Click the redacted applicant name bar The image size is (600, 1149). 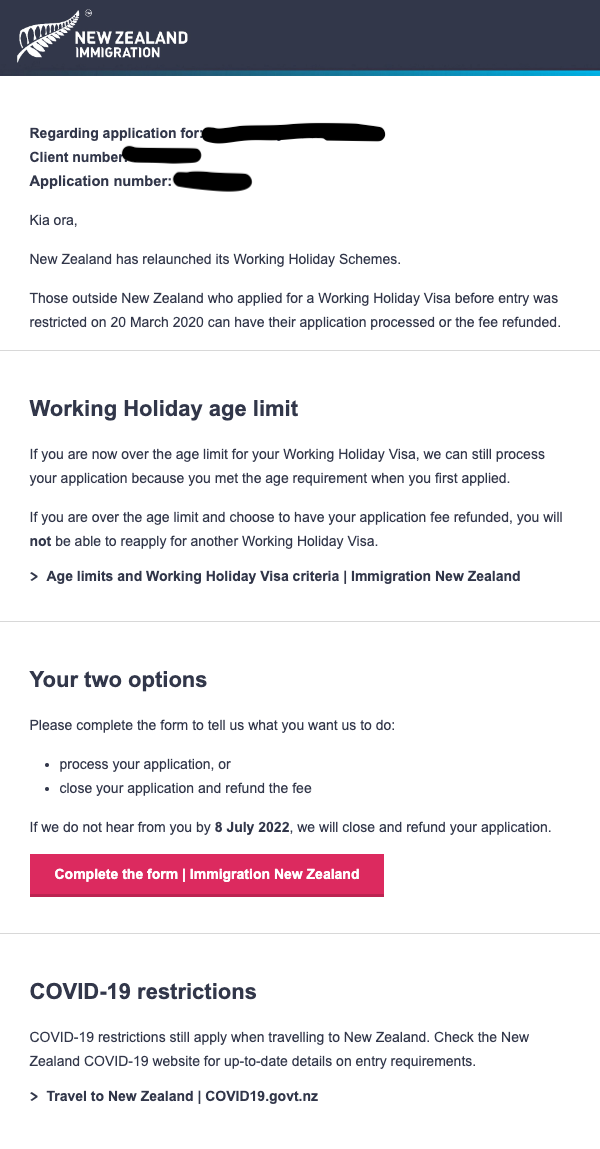(x=293, y=133)
